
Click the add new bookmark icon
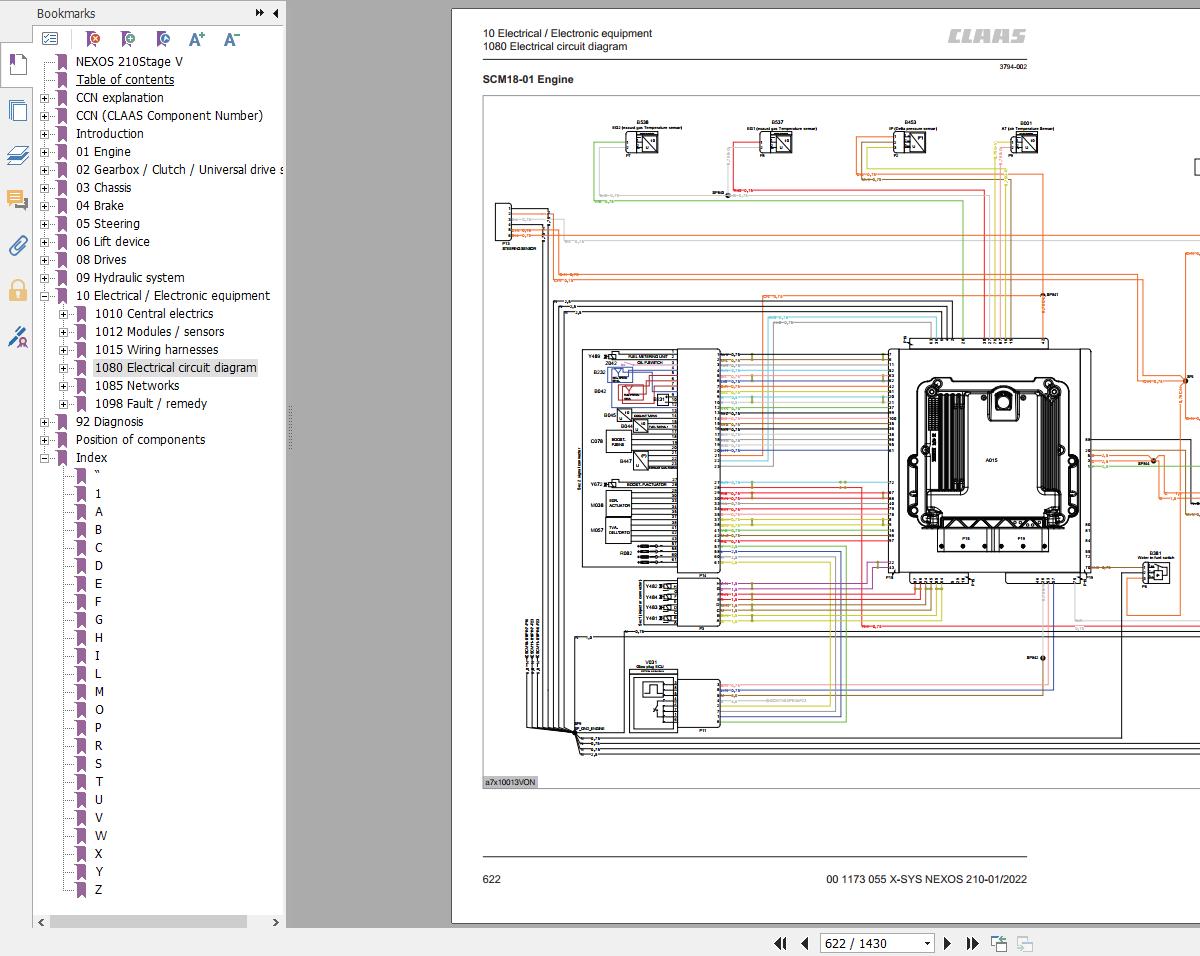128,39
